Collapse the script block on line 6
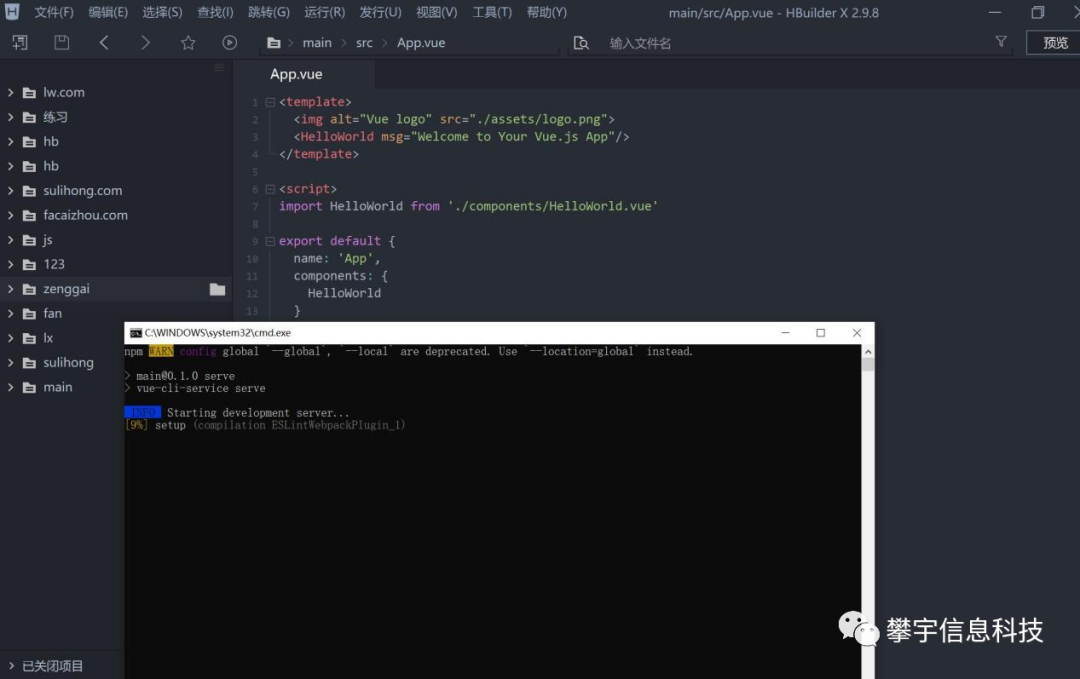 [x=270, y=189]
